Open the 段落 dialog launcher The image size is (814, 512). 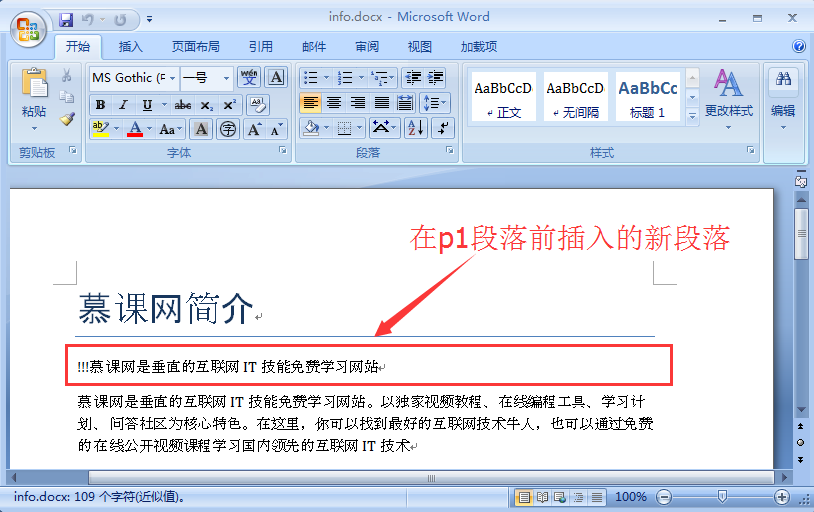coord(450,151)
